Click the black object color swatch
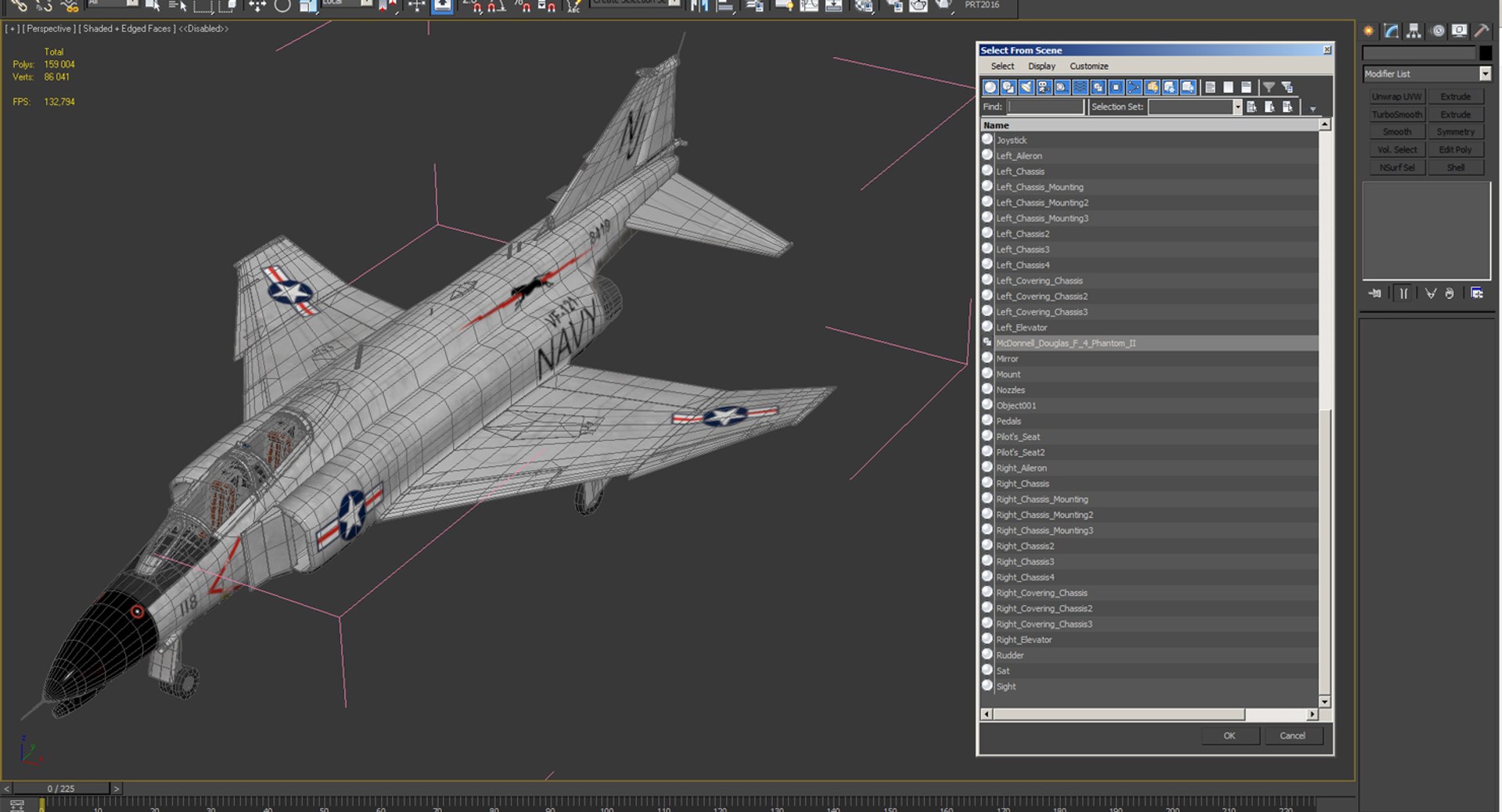 [1486, 53]
